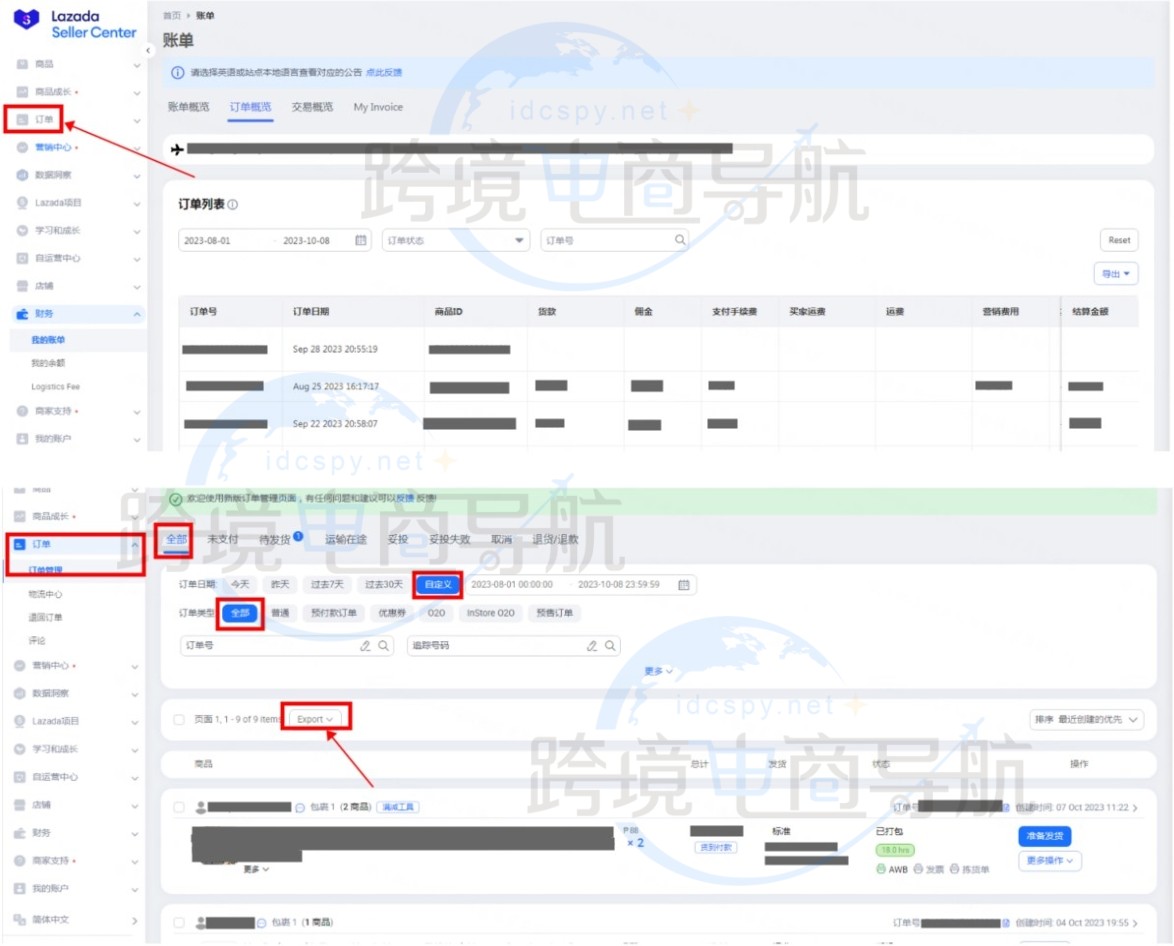Check the checkbox of the 04 Oct order
1174x946 pixels.
tap(179, 922)
